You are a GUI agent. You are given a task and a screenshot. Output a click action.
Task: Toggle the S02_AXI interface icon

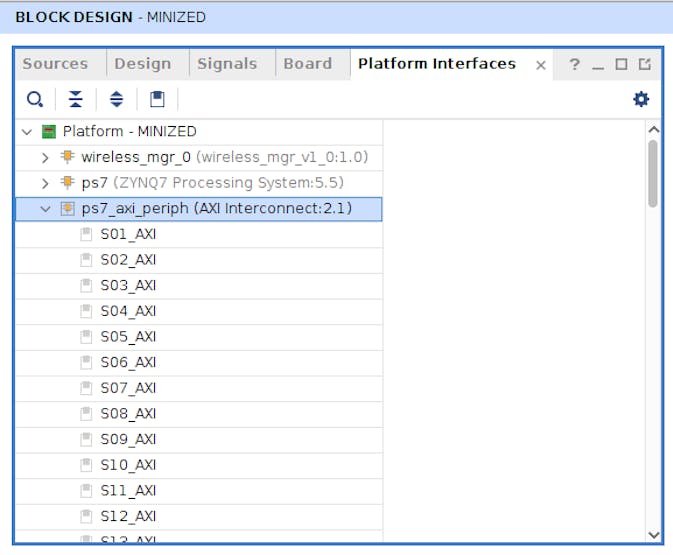(x=86, y=260)
